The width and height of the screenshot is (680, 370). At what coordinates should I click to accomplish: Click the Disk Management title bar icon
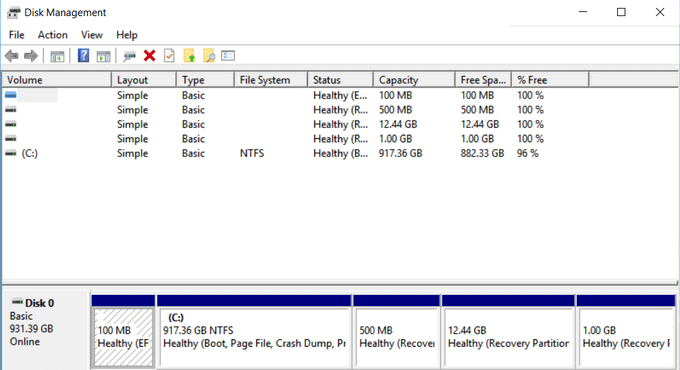pos(13,13)
